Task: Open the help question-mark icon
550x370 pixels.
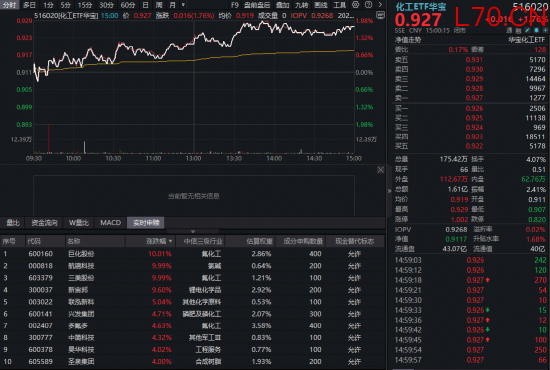Action: click(368, 5)
